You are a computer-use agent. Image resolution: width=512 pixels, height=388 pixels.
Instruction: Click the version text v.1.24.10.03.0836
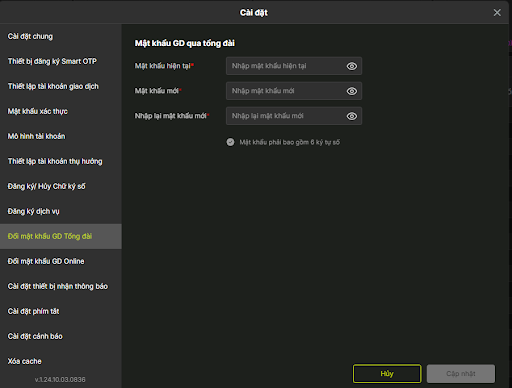click(60, 380)
